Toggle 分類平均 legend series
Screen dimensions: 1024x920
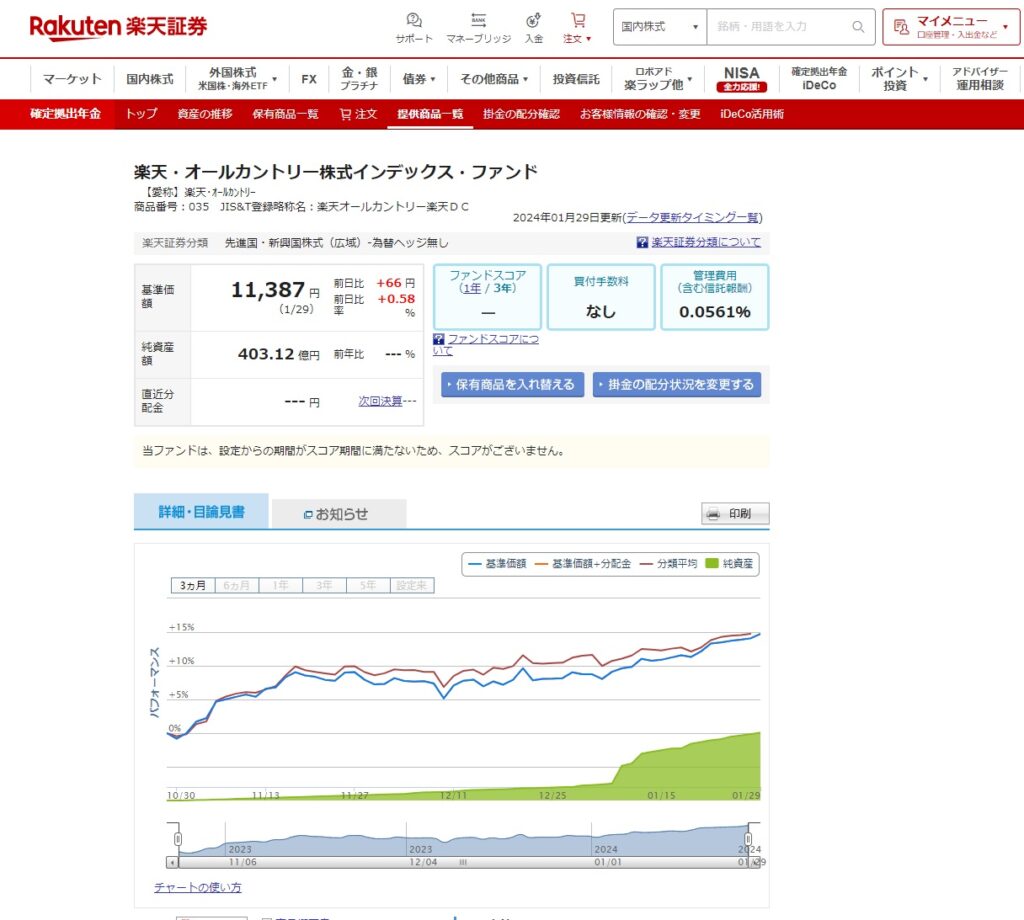[x=669, y=563]
